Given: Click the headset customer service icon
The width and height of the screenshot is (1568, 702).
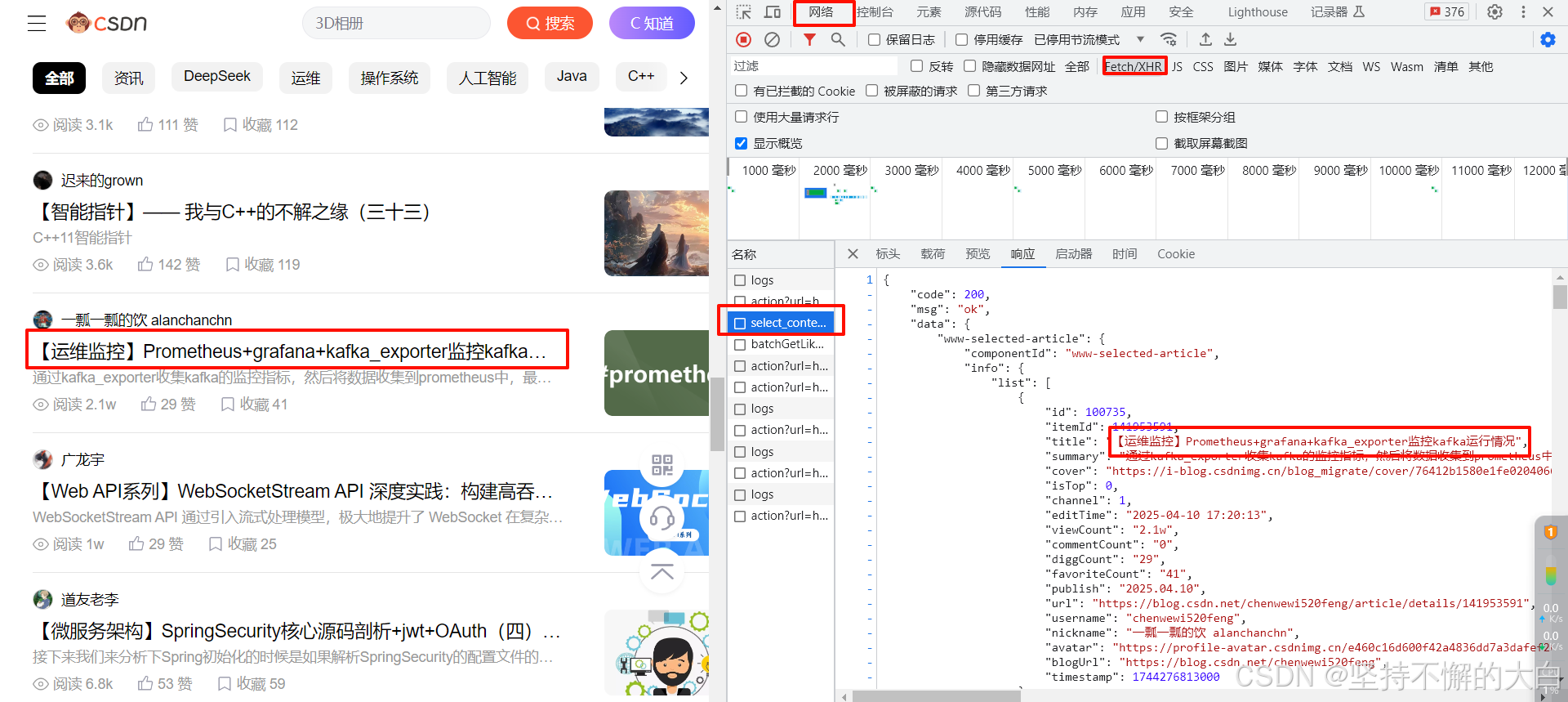Looking at the screenshot, I should 662,517.
